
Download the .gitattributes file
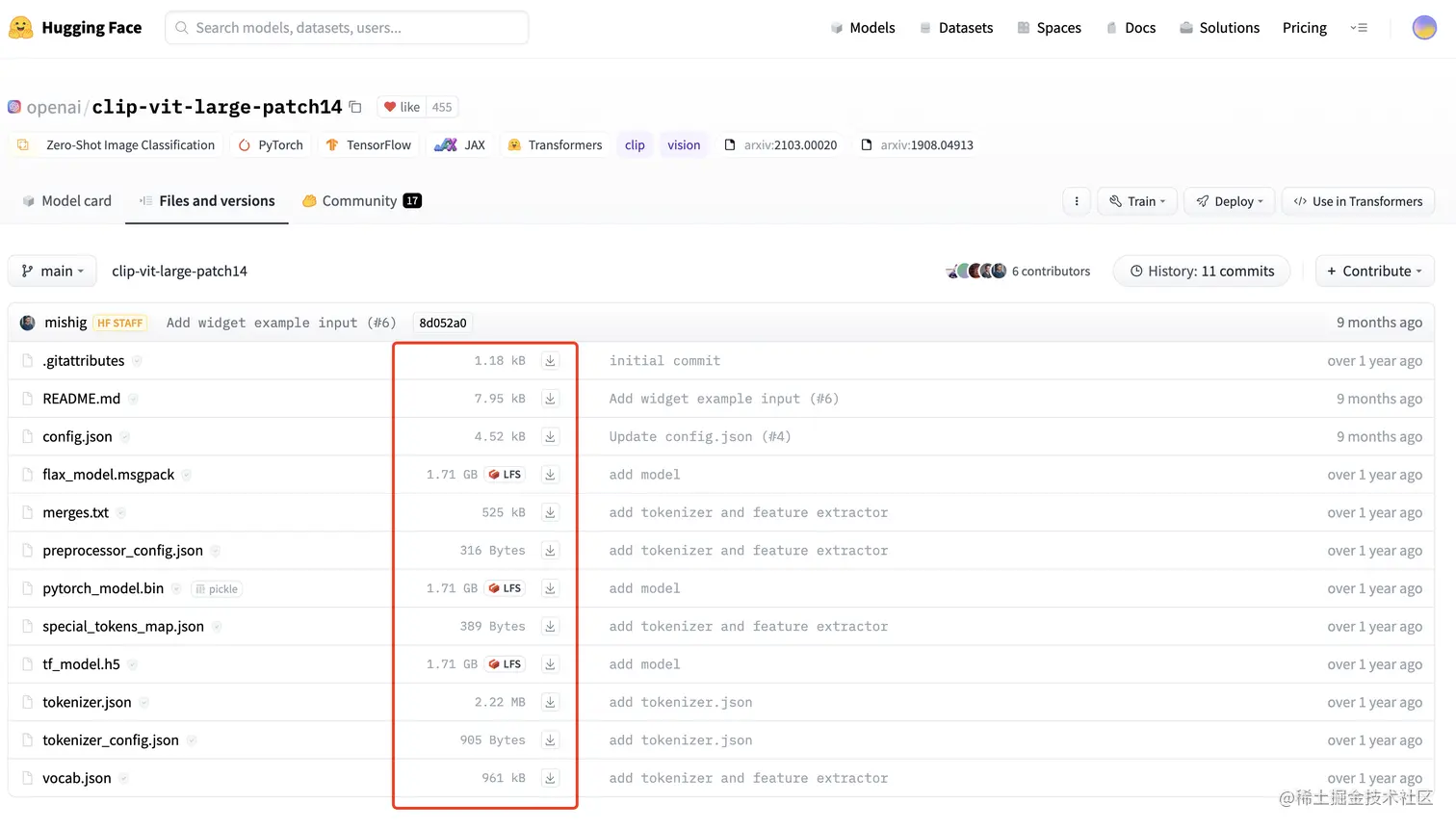click(550, 361)
